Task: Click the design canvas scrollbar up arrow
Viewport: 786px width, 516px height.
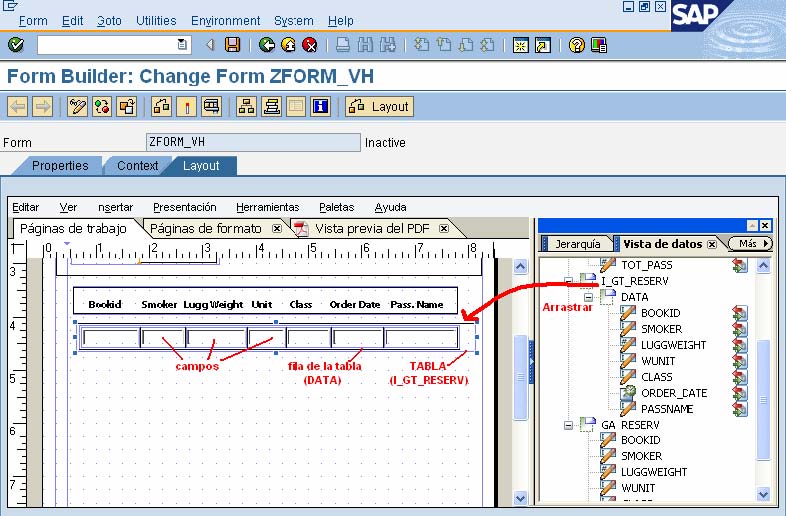Action: click(520, 266)
